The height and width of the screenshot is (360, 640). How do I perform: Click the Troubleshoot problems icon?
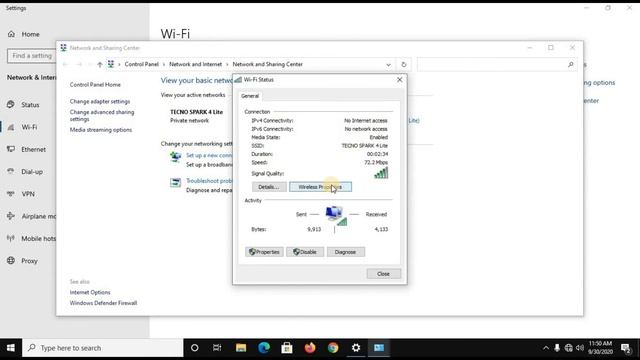click(x=176, y=182)
